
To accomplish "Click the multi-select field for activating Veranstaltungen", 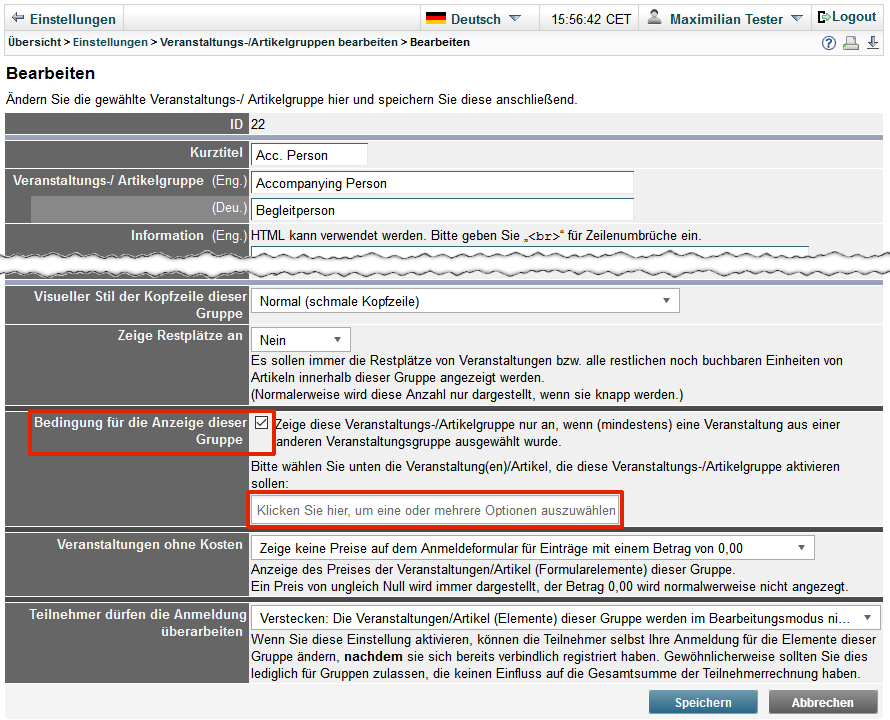I will [x=435, y=510].
